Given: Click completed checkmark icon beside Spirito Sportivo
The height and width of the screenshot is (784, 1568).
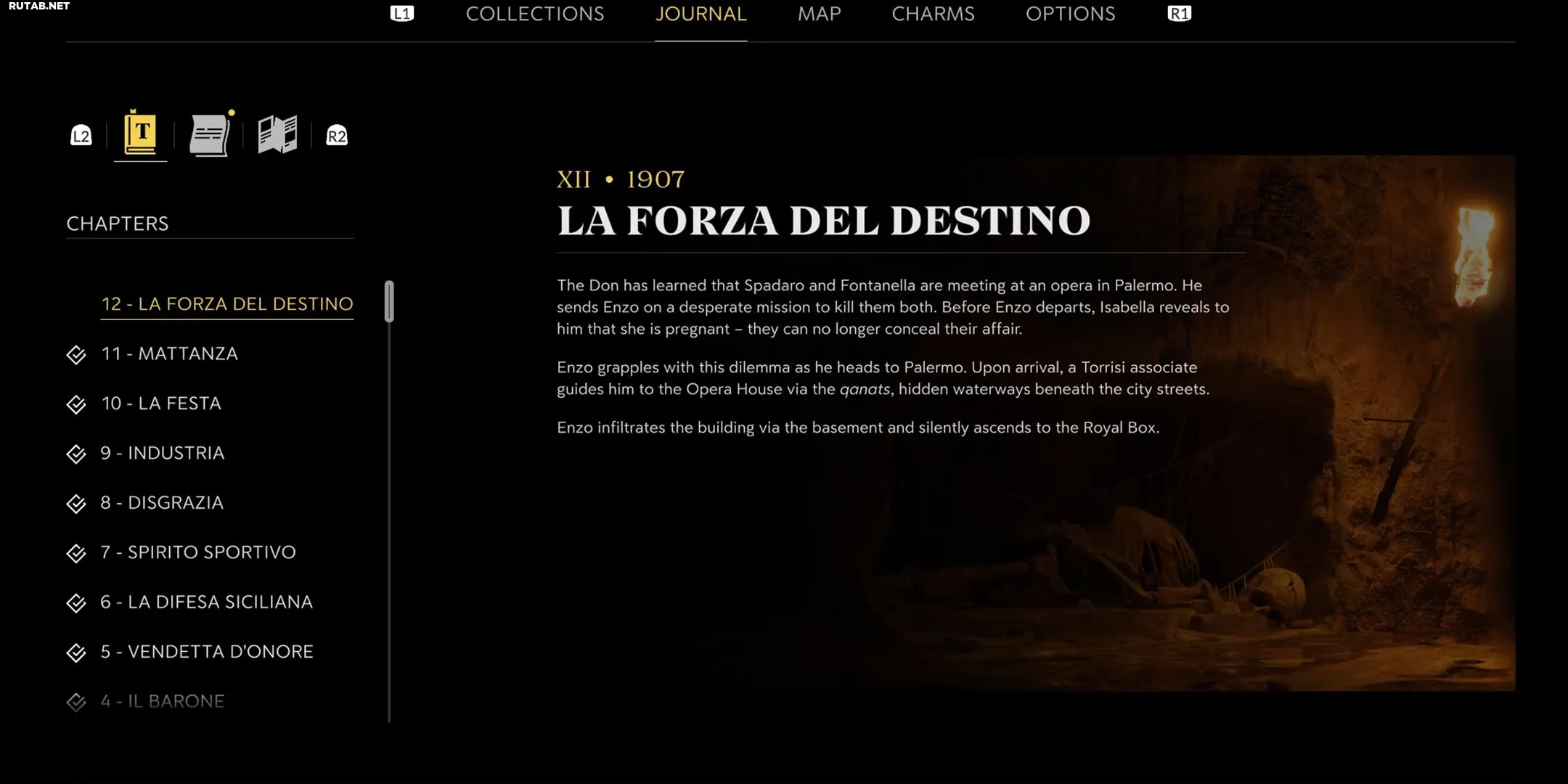Looking at the screenshot, I should [76, 553].
